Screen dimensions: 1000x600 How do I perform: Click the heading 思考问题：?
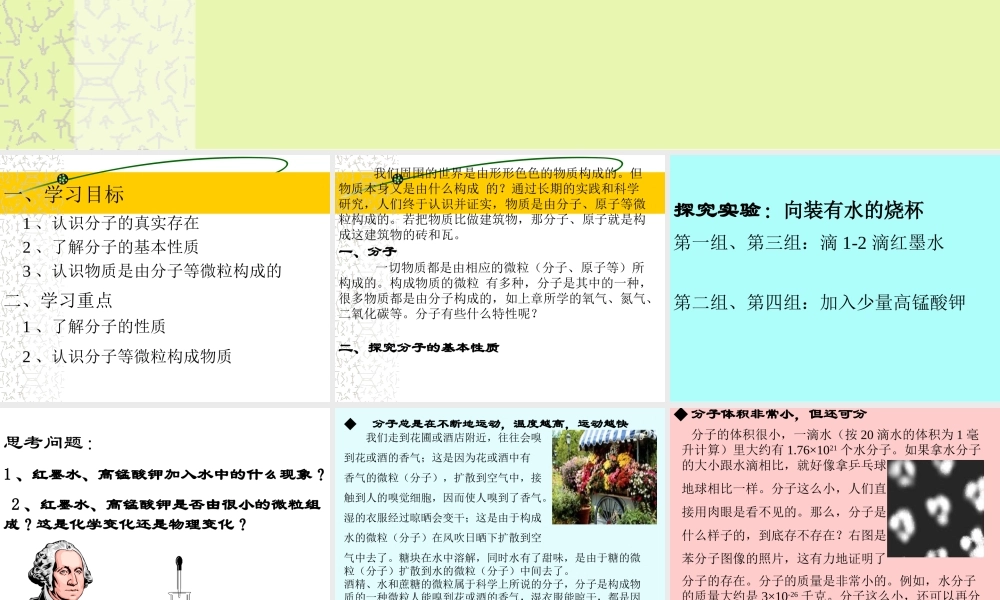click(48, 442)
